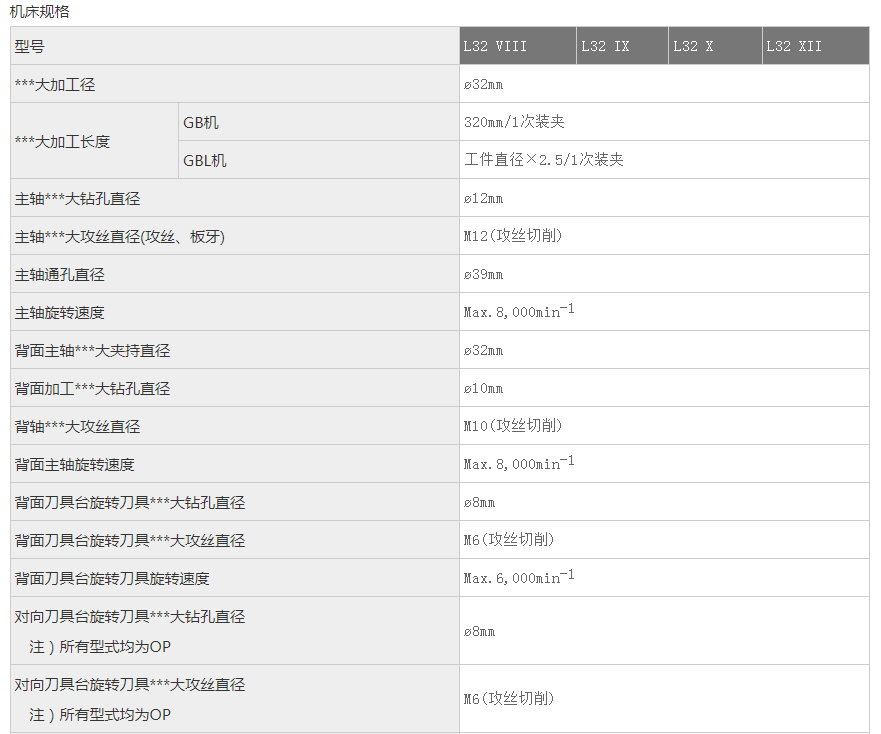Click the ***大加工长度 row label

tap(62, 141)
